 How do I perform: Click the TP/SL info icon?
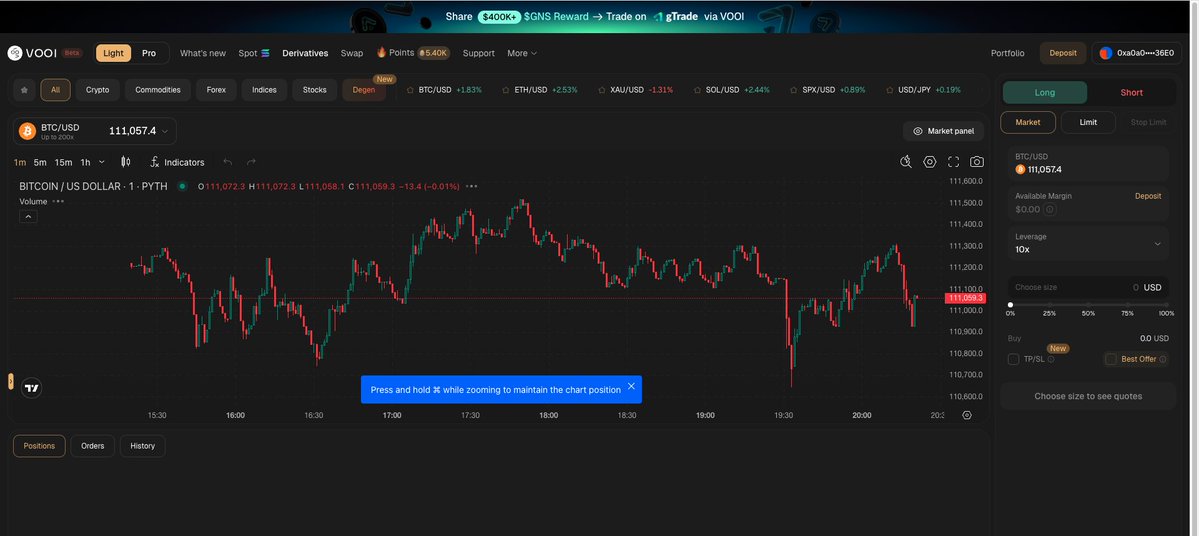(1051, 359)
